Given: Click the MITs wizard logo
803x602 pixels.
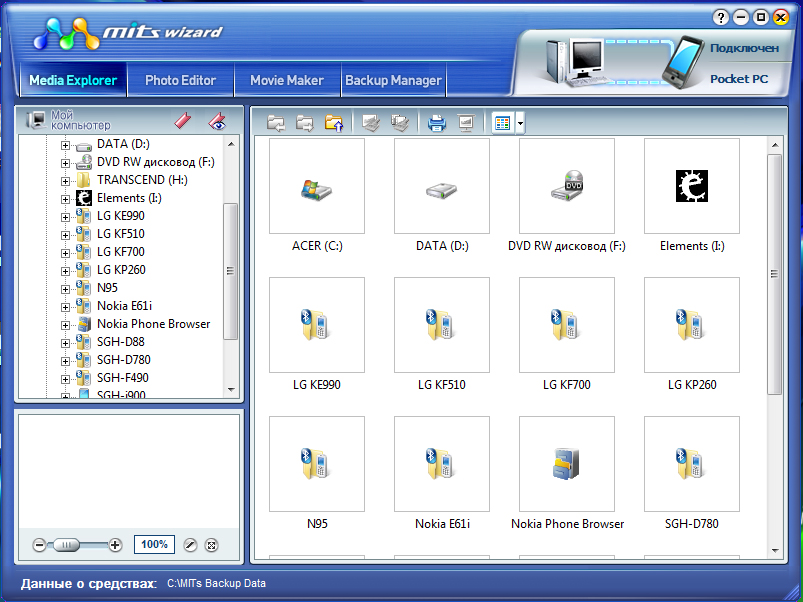Looking at the screenshot, I should tap(128, 33).
